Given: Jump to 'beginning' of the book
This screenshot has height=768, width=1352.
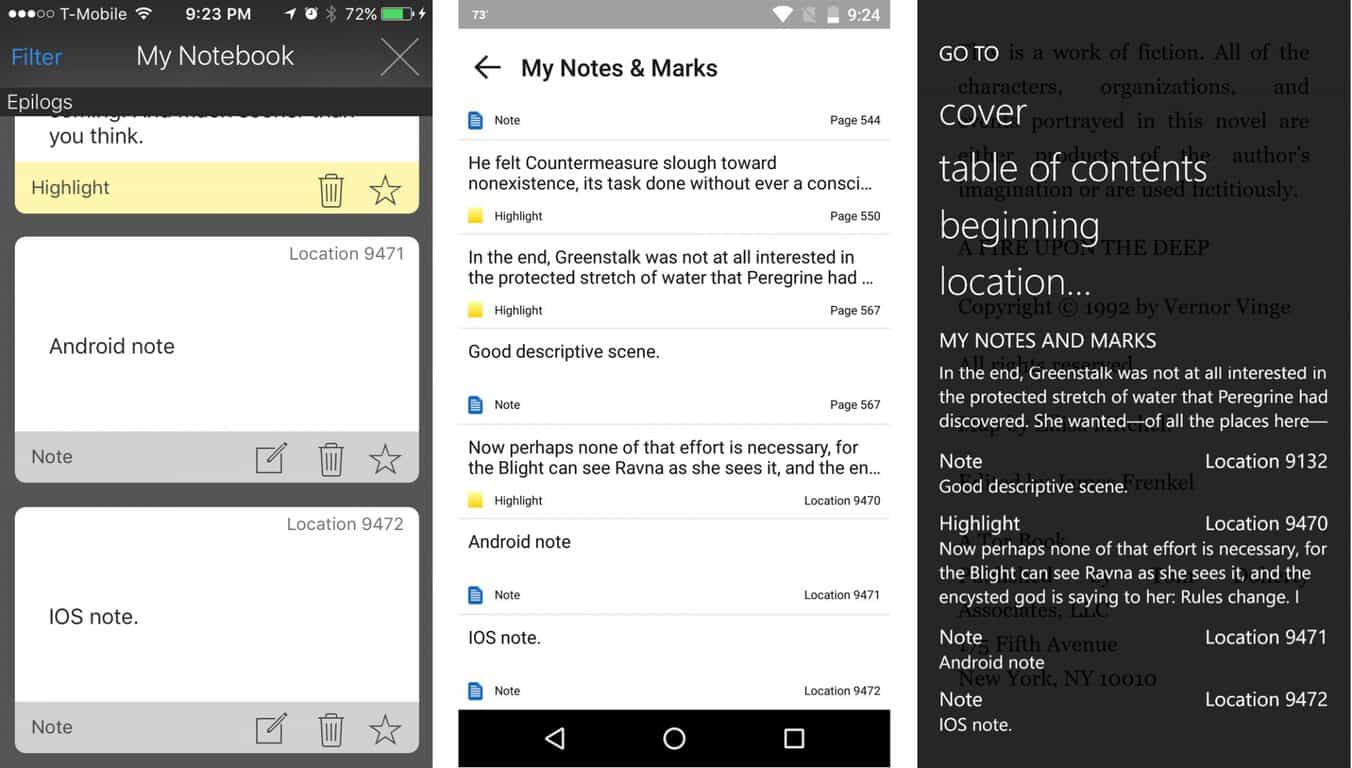Looking at the screenshot, I should click(x=1018, y=226).
